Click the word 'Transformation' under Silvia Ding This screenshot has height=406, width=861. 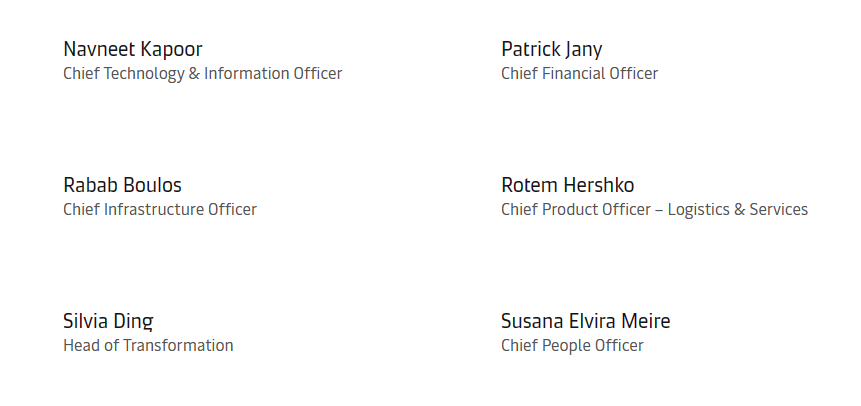(178, 345)
